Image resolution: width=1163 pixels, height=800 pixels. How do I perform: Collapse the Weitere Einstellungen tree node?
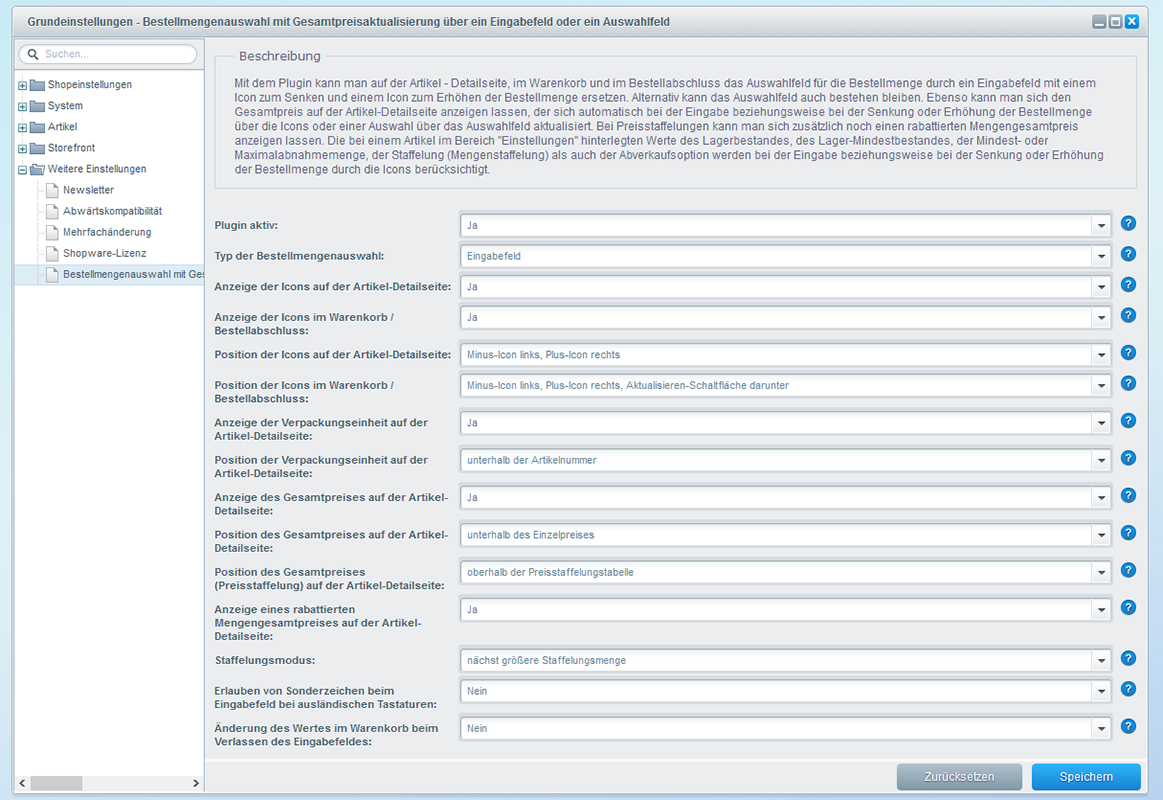pos(22,170)
